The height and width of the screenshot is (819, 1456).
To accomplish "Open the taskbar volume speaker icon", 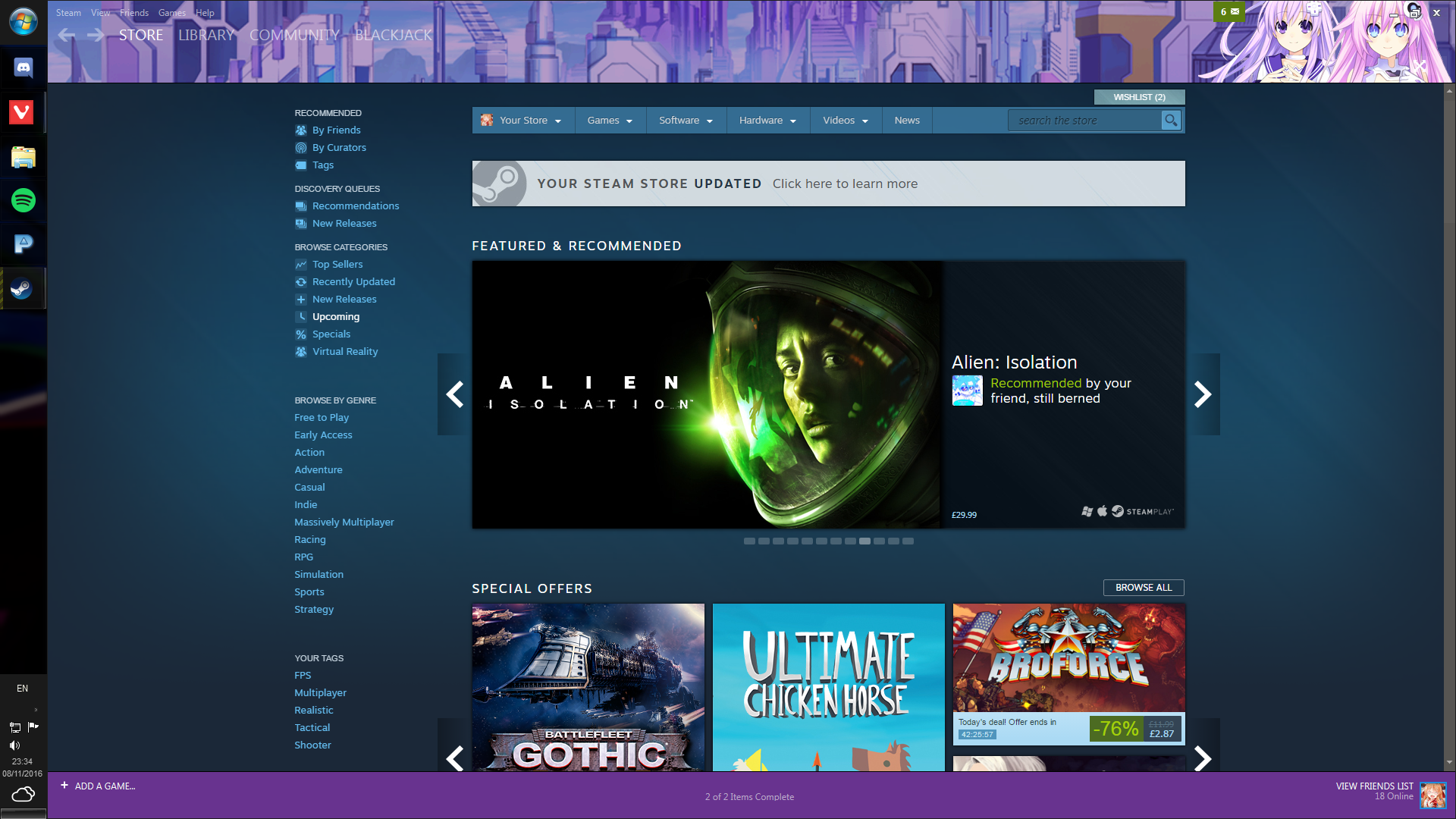I will click(x=14, y=745).
